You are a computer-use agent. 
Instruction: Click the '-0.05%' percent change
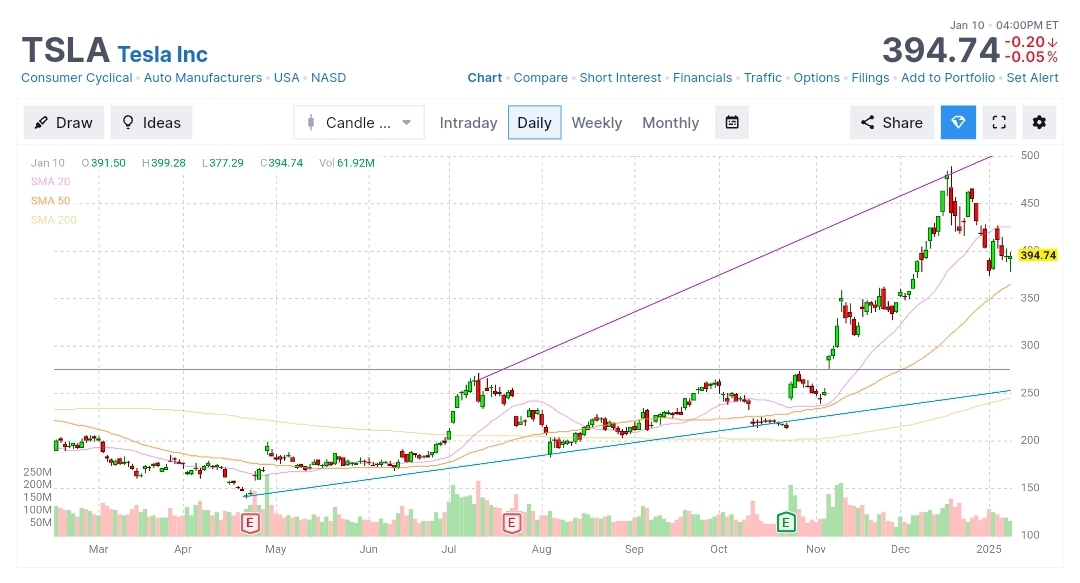pos(1031,57)
